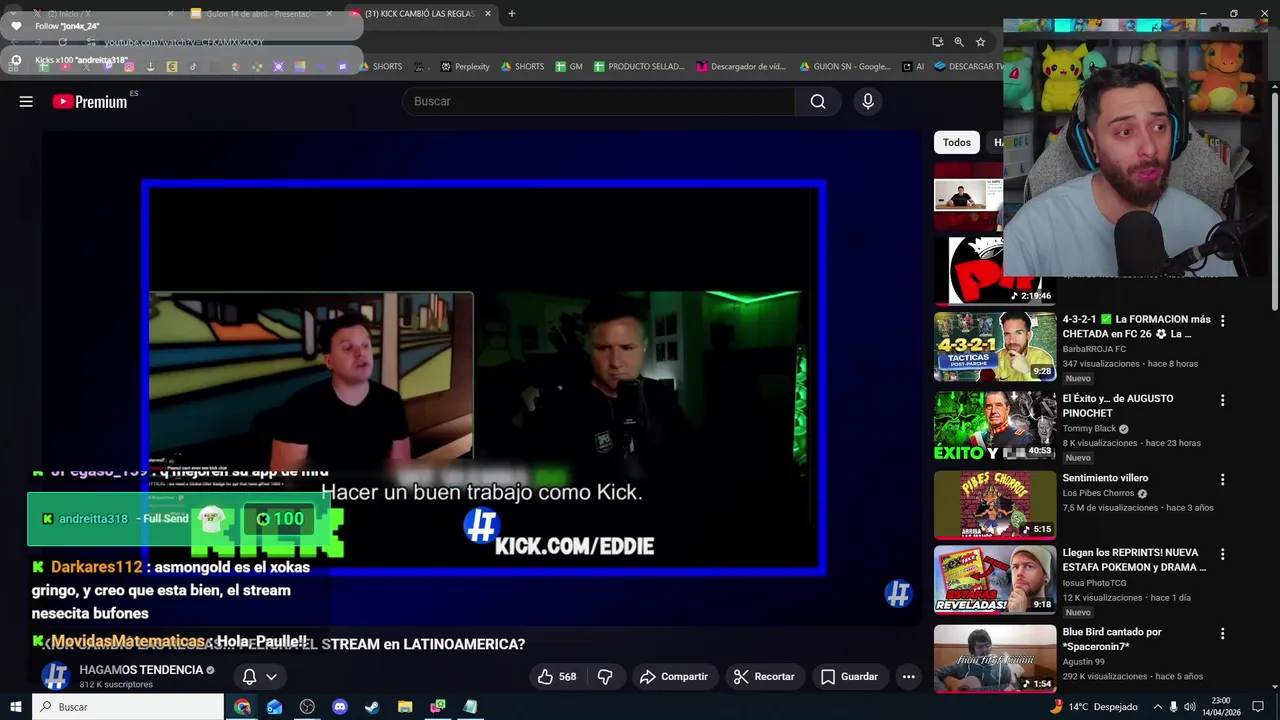Go to YouTube Premium home logo
Image resolution: width=1280 pixels, height=720 pixels.
[x=90, y=101]
